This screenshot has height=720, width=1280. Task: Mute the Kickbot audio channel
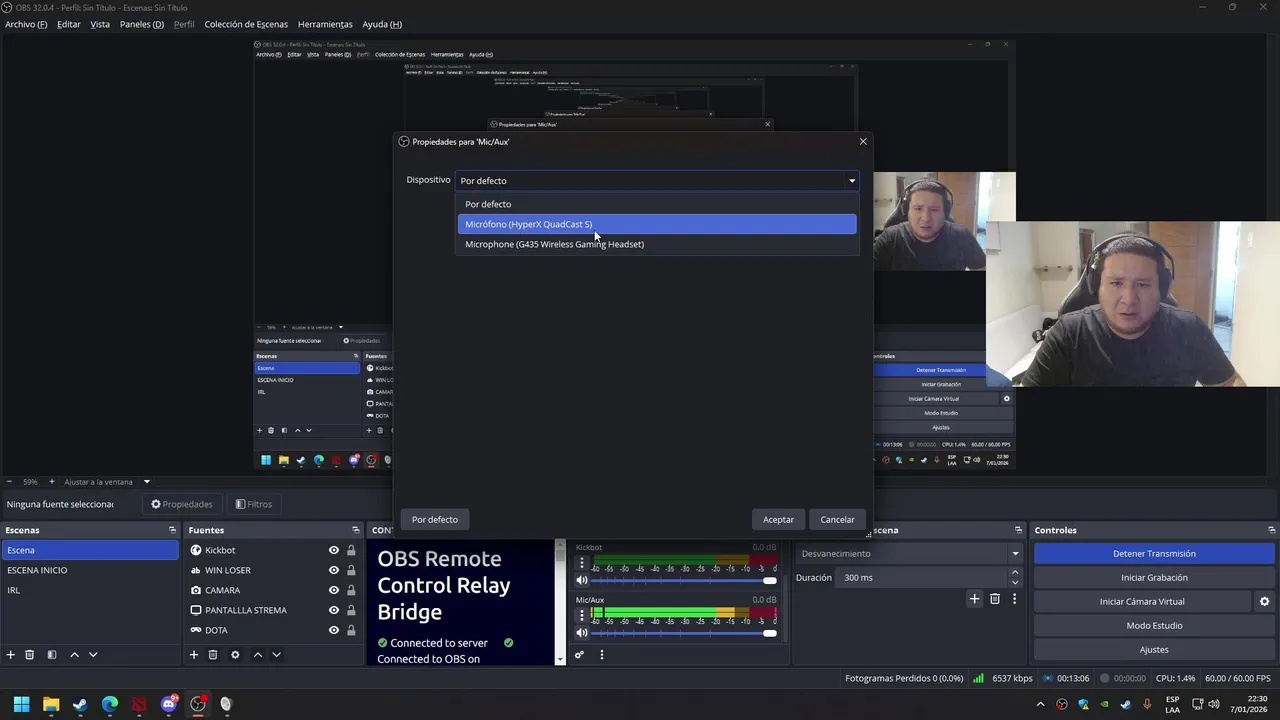pos(582,580)
